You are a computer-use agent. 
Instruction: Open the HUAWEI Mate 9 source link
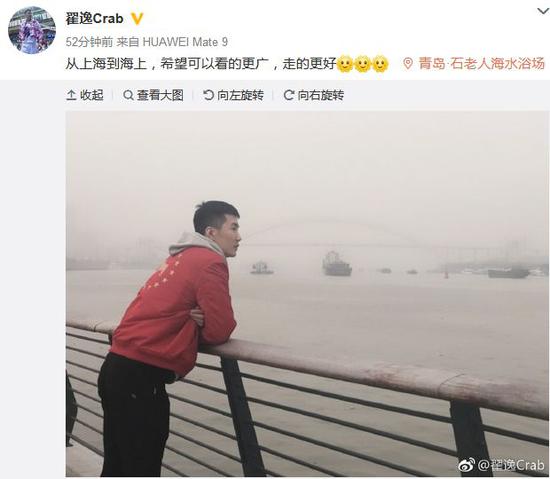[185, 42]
